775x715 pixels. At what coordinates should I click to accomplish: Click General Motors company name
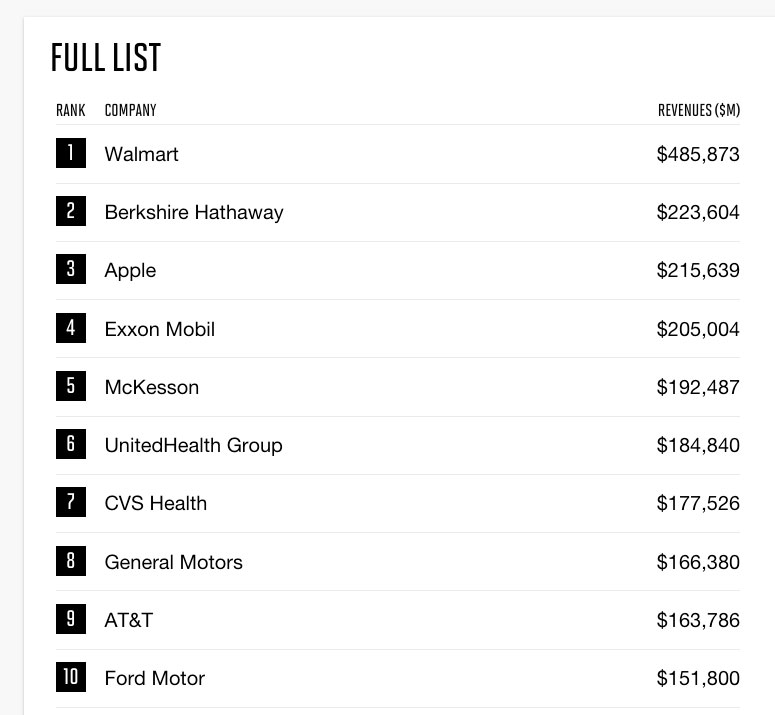pyautogui.click(x=173, y=562)
